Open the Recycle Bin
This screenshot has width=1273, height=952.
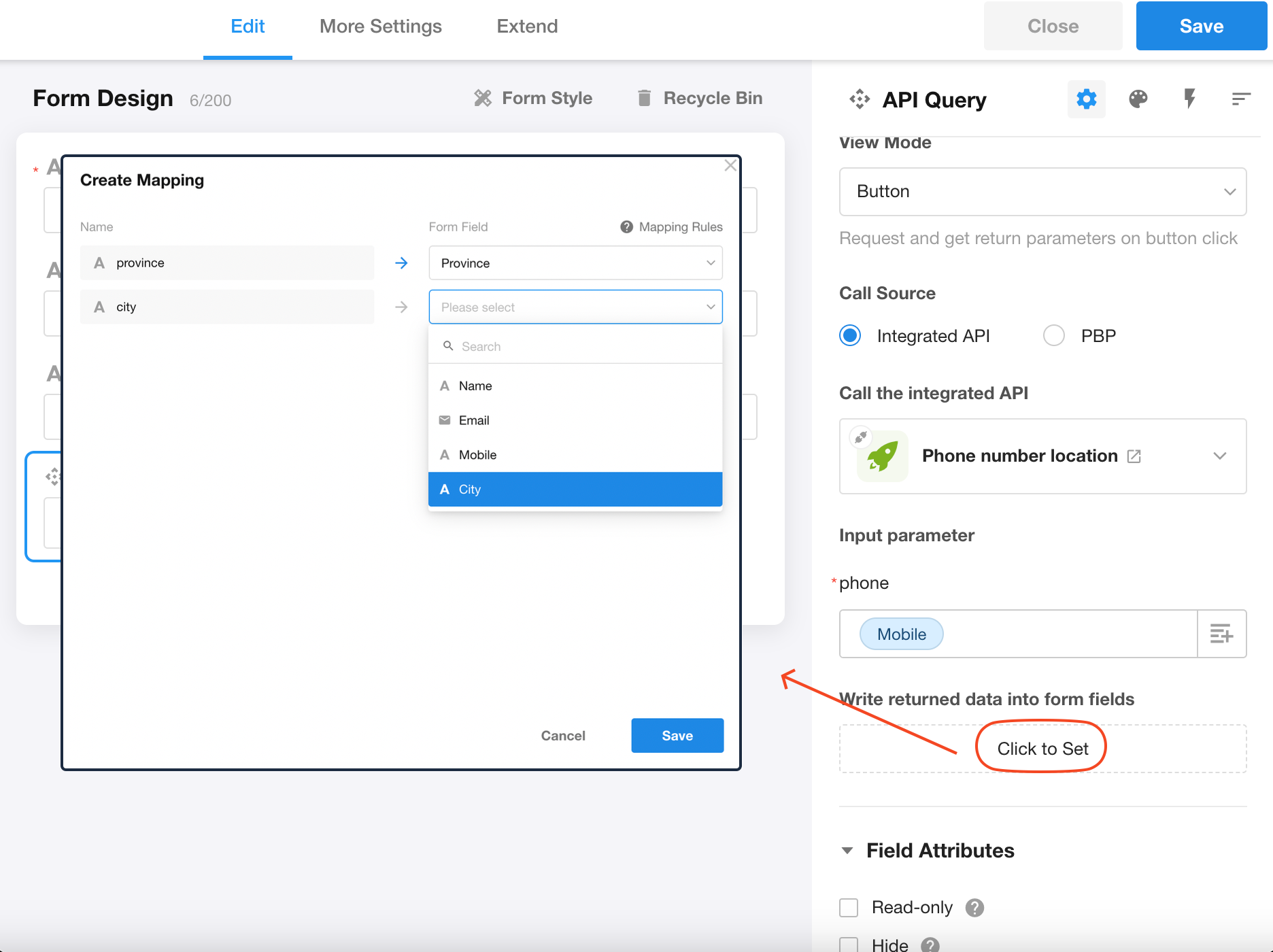(700, 99)
